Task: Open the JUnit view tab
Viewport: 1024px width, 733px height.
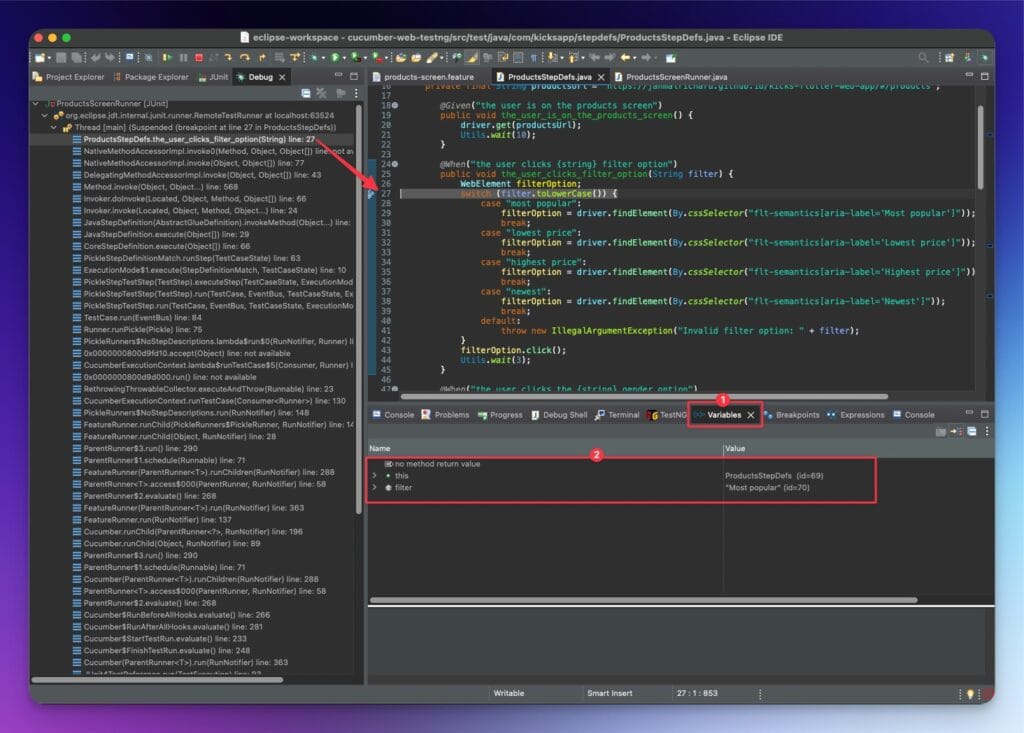Action: [213, 76]
